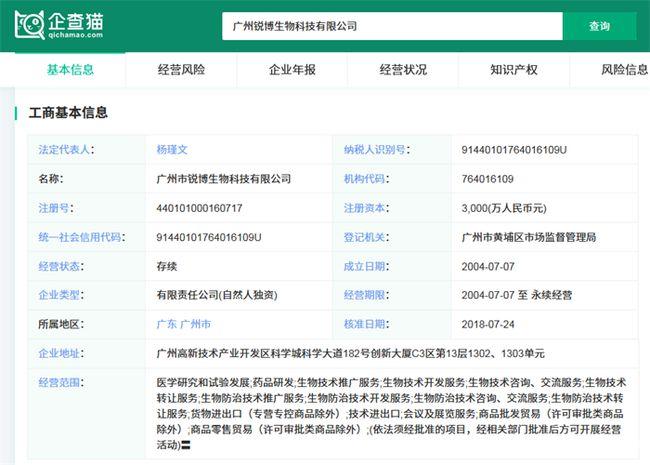Select 有限责任公司(自然人独资) text
Screen dimensions: 650x465
(217, 295)
